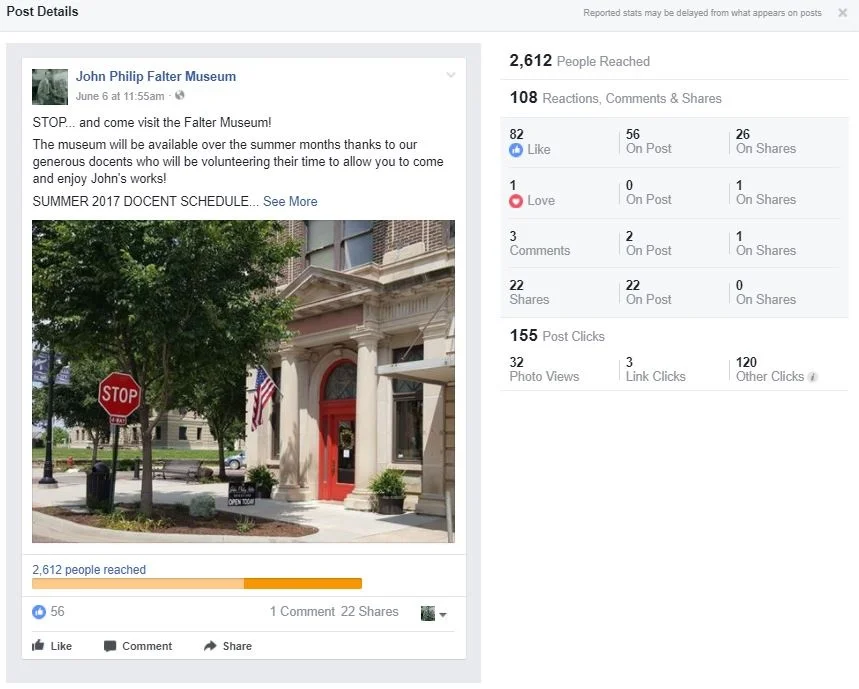The width and height of the screenshot is (859, 689).
Task: Click the Share button
Action: coord(228,646)
